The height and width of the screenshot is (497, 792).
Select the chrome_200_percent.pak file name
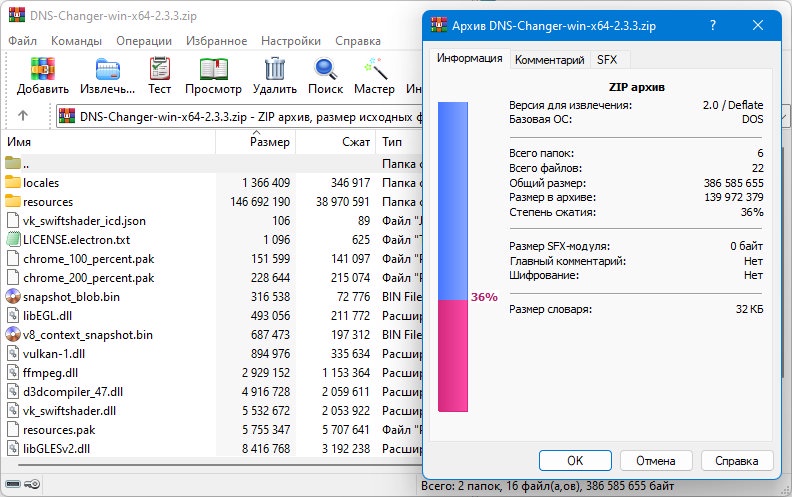coord(88,278)
